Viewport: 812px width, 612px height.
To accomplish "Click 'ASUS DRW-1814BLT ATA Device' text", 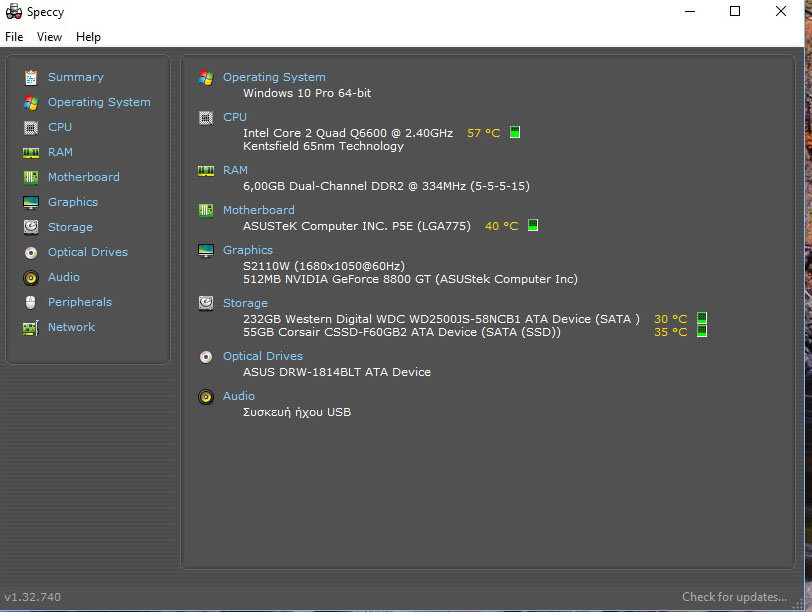I will pos(337,372).
